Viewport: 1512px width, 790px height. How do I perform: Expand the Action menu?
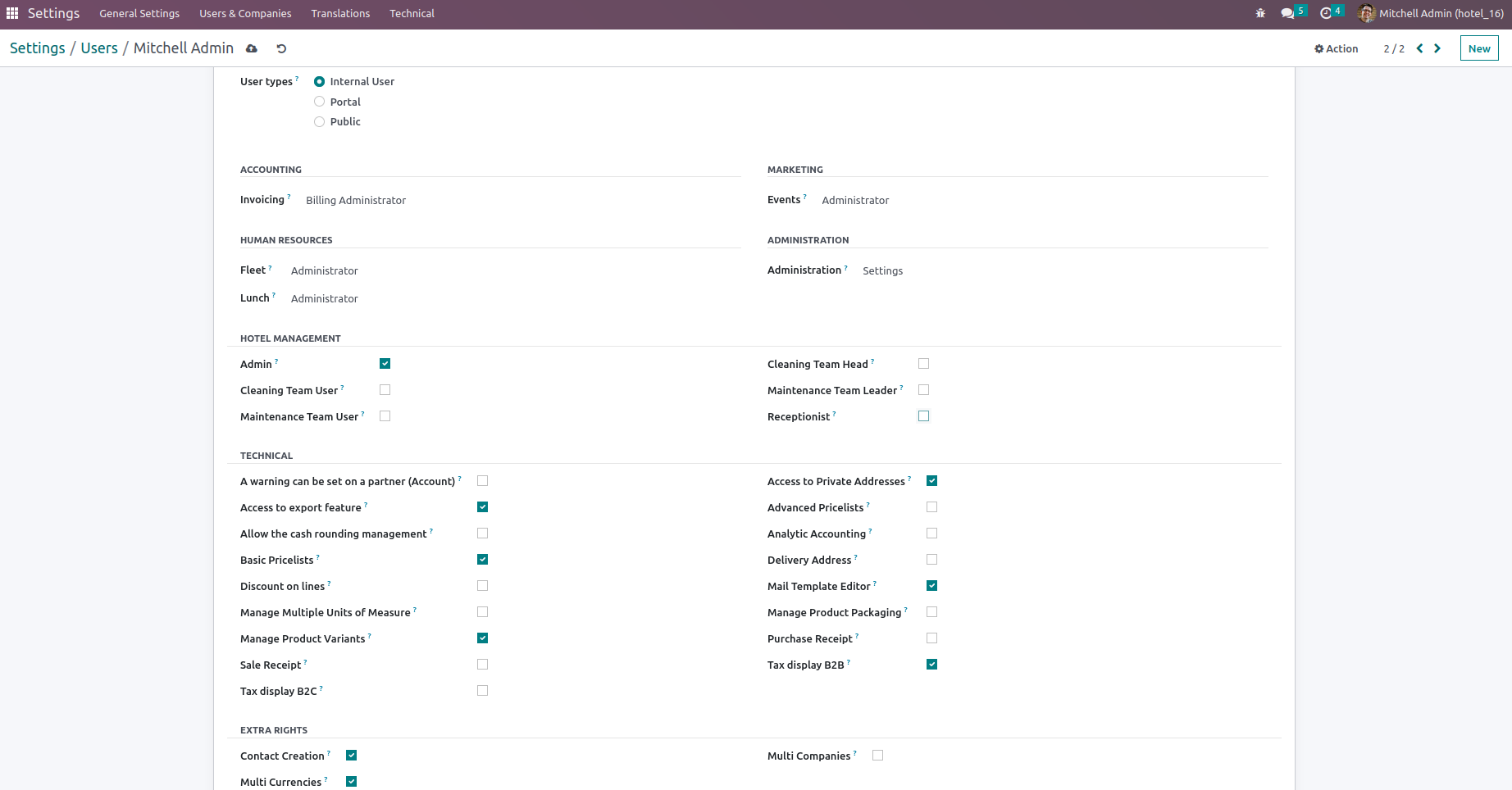point(1336,48)
